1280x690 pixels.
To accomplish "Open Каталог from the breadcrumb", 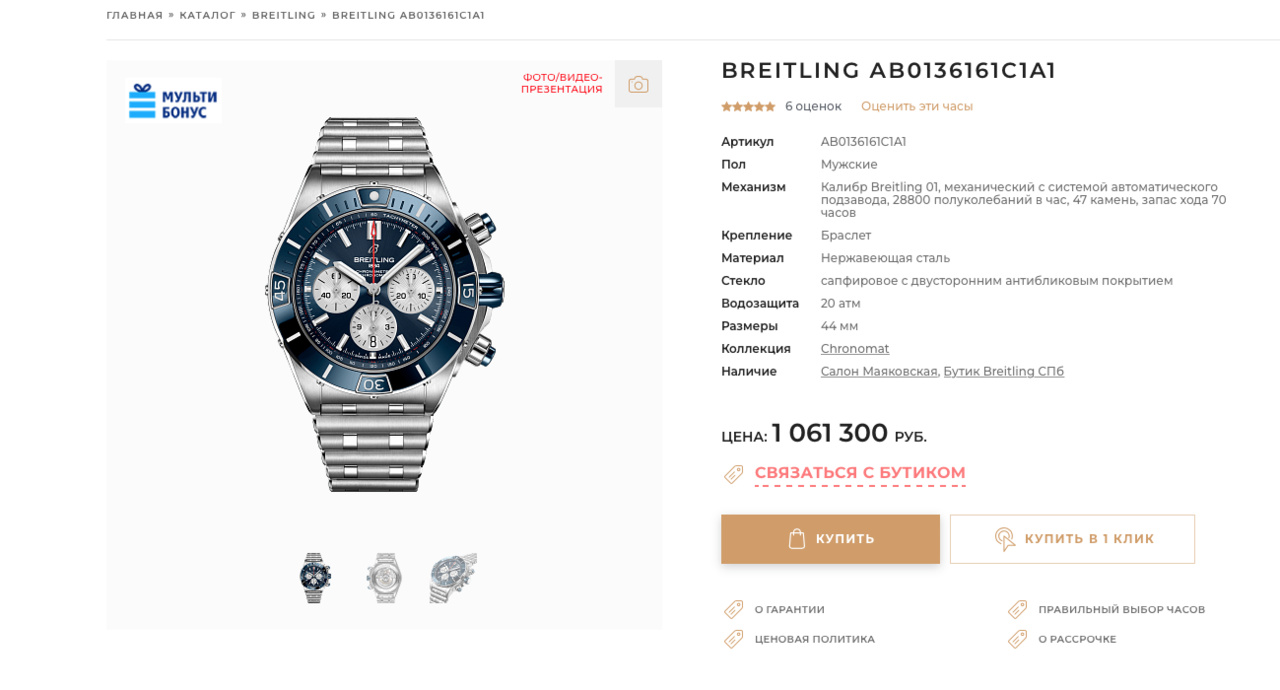I will point(207,15).
